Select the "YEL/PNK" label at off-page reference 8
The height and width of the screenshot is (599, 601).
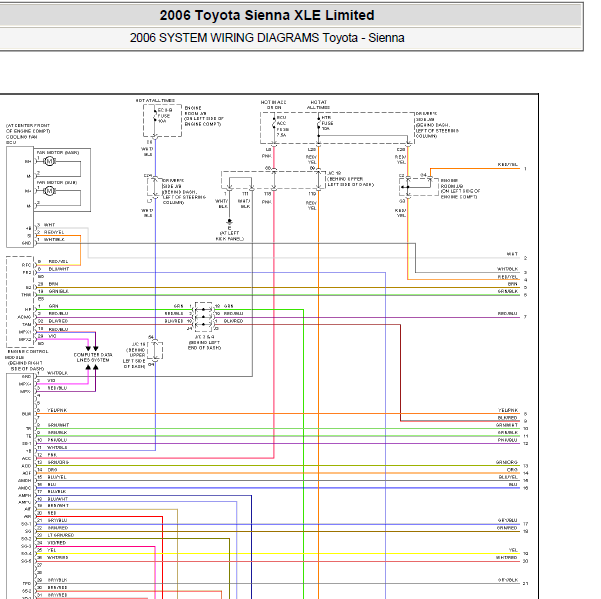(508, 410)
